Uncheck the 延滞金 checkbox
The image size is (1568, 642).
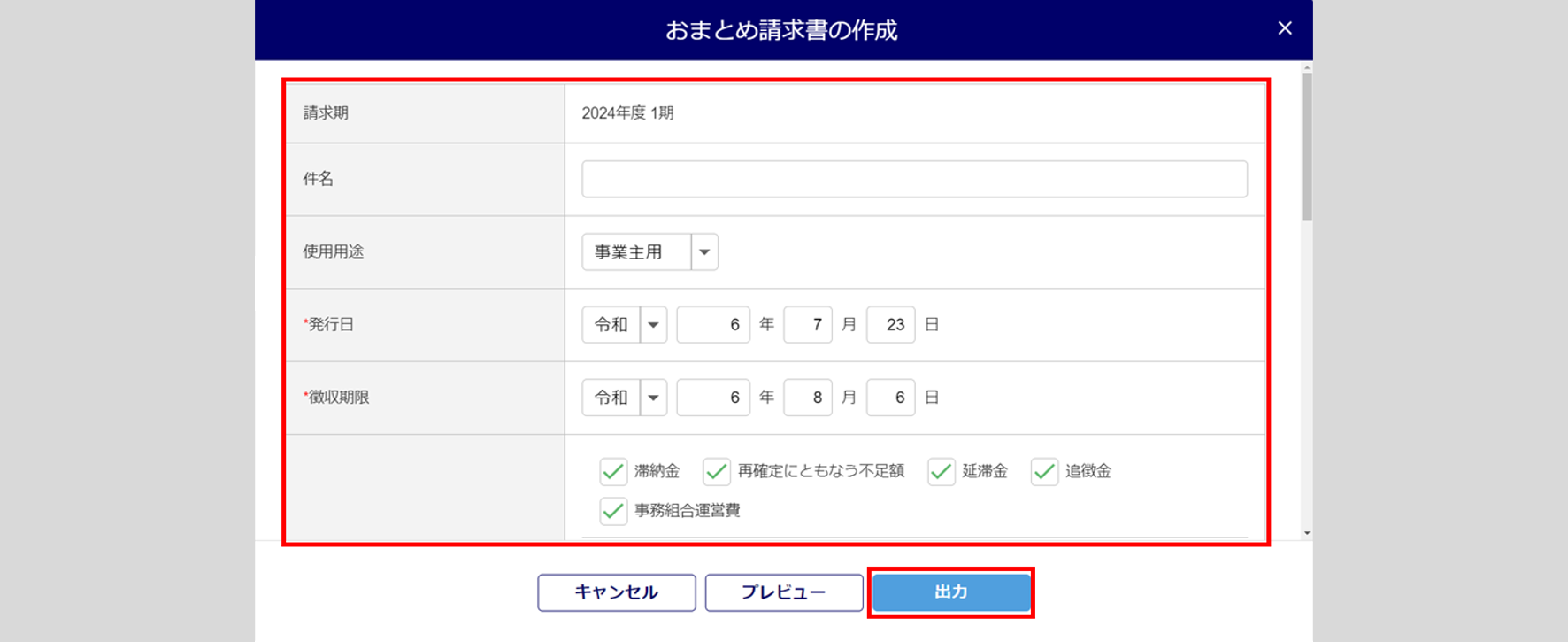point(942,471)
